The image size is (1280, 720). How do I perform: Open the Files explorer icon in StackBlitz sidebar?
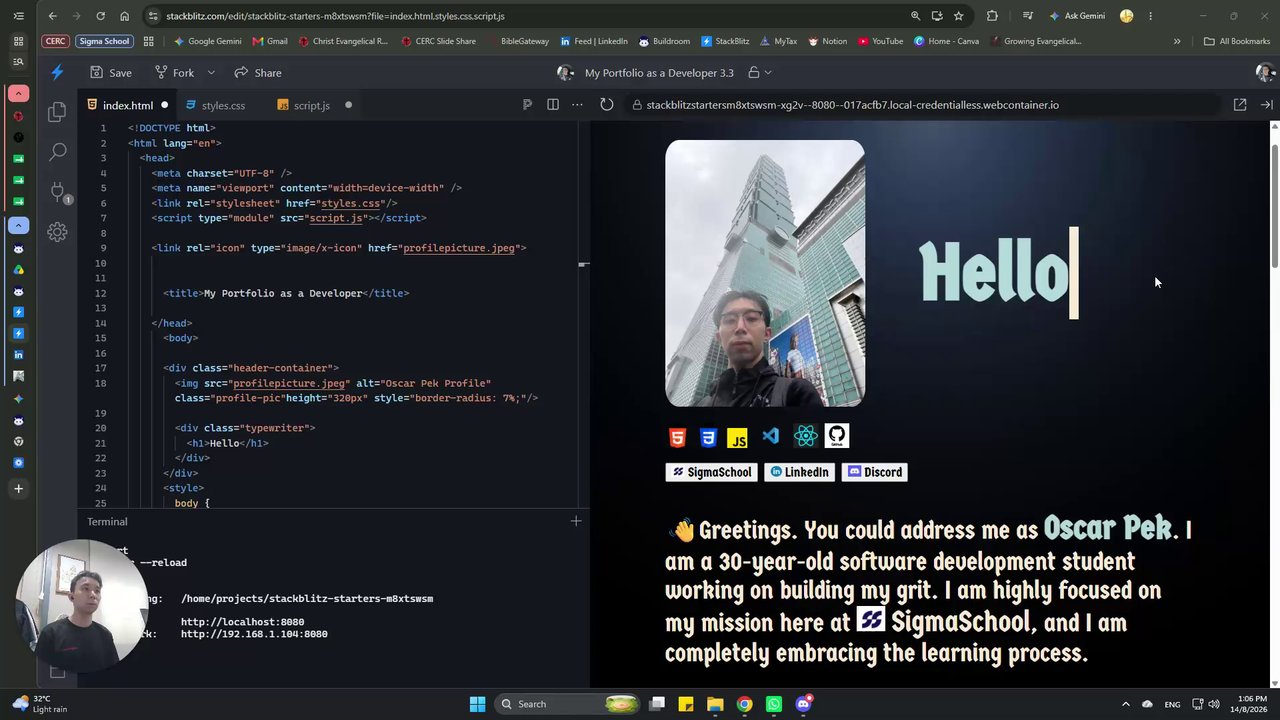pos(57,112)
